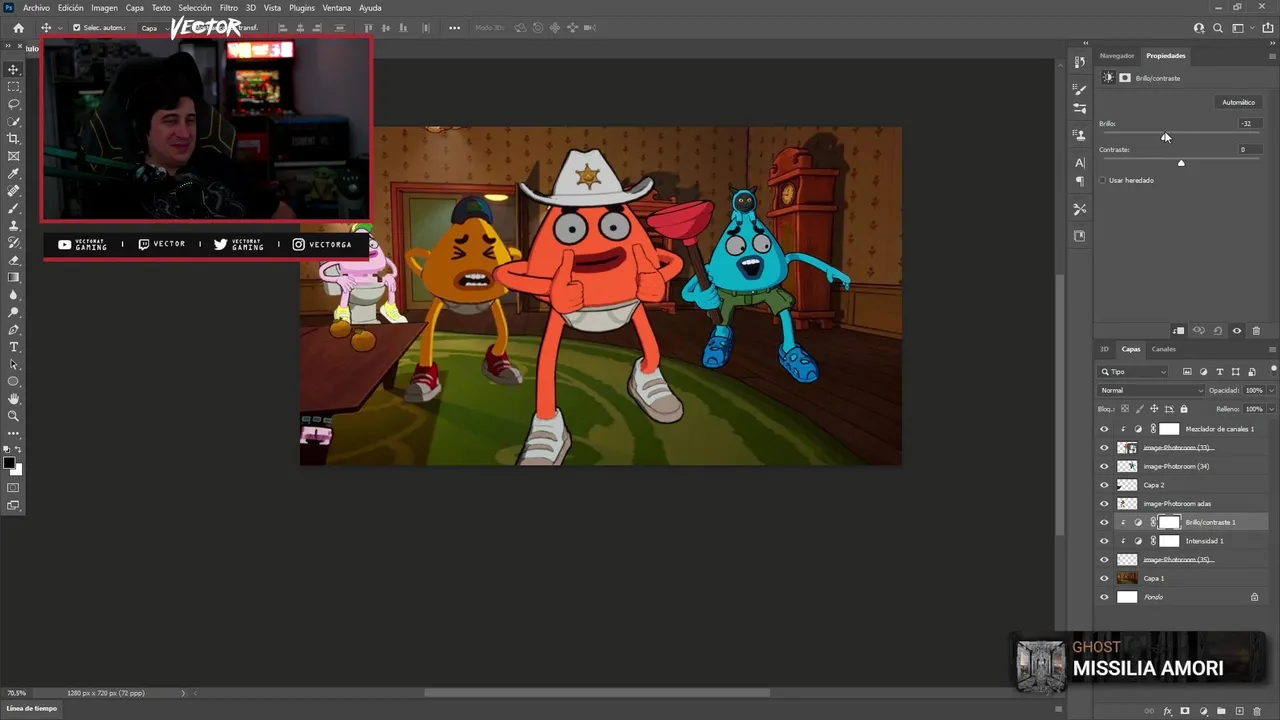Select the Eyedropper tool
The image size is (1280, 720).
pyautogui.click(x=14, y=173)
